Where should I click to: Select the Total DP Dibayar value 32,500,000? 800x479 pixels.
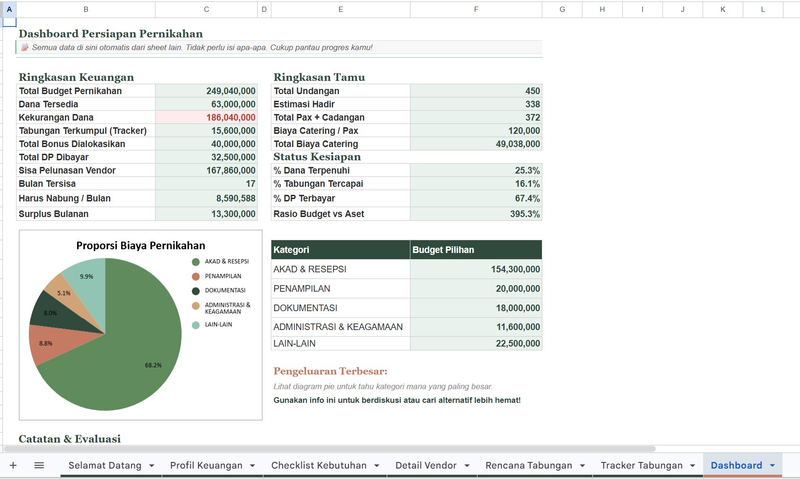tap(206, 157)
